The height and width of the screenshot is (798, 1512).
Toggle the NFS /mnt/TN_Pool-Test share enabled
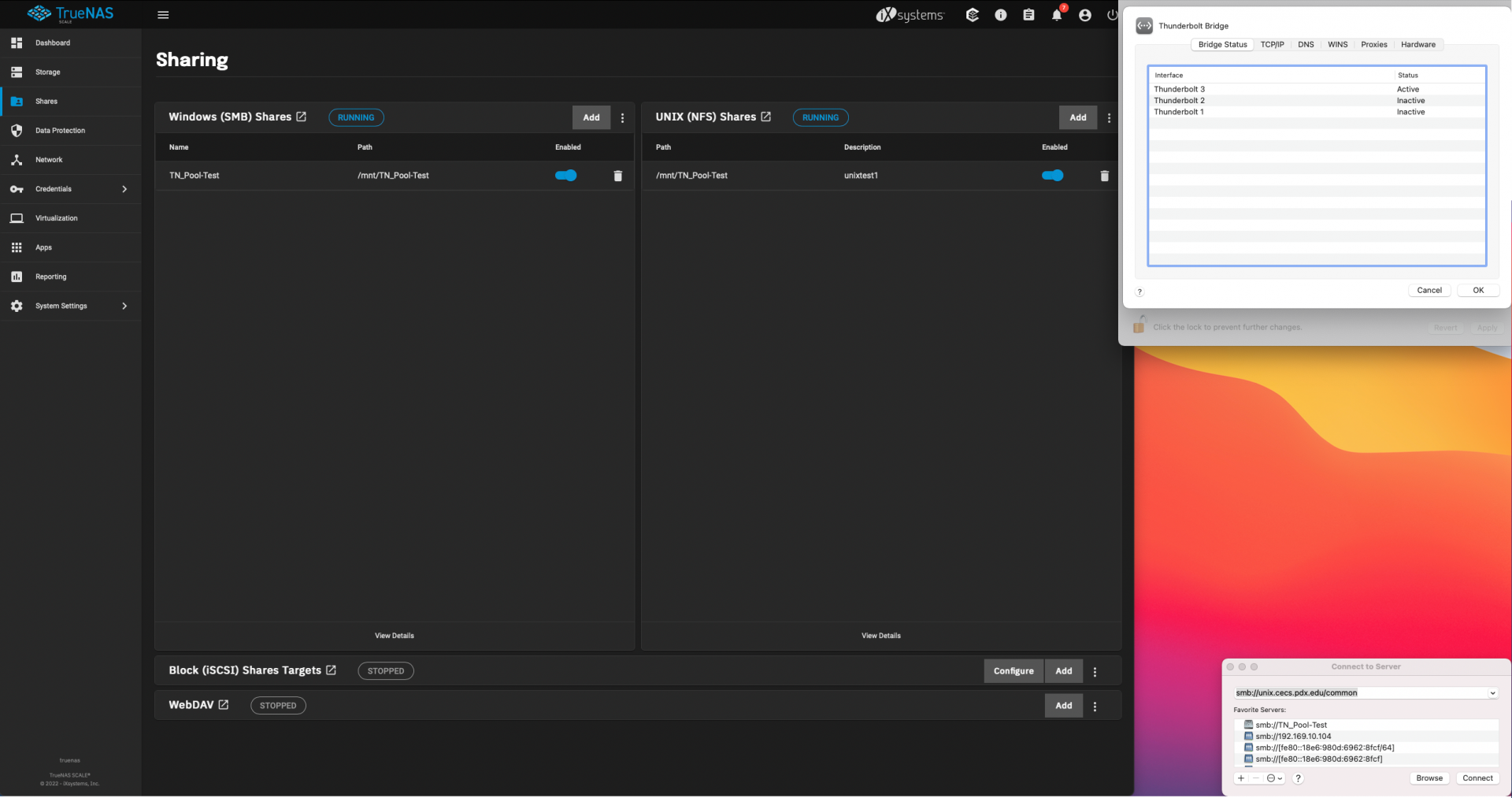(1052, 176)
